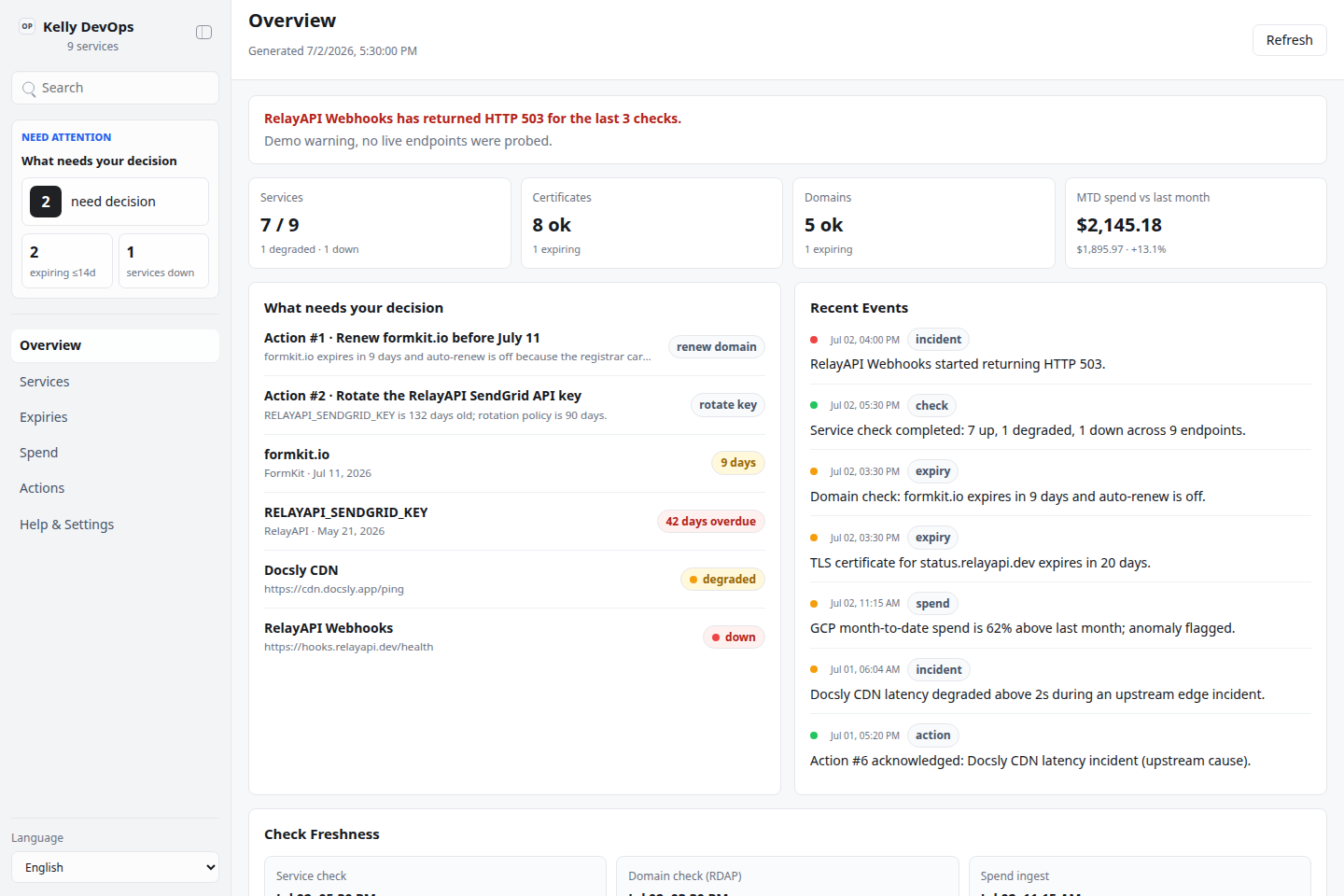Click the rotate key badge
The width and height of the screenshot is (1344, 896).
point(728,405)
